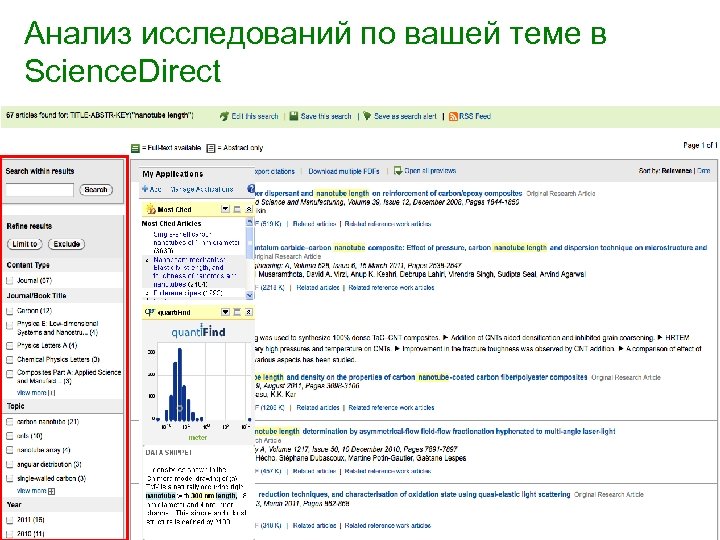Click the RSS Feed link
The image size is (720, 540).
[475, 116]
